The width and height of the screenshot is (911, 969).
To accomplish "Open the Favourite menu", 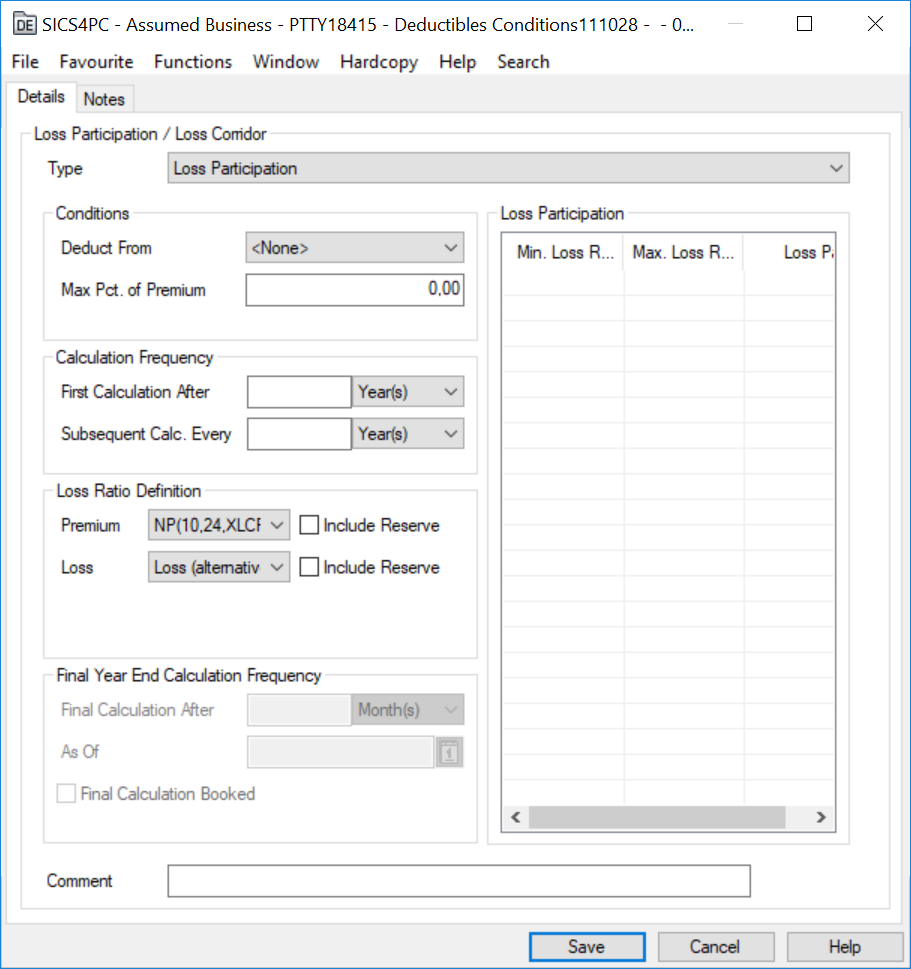I will tap(96, 62).
